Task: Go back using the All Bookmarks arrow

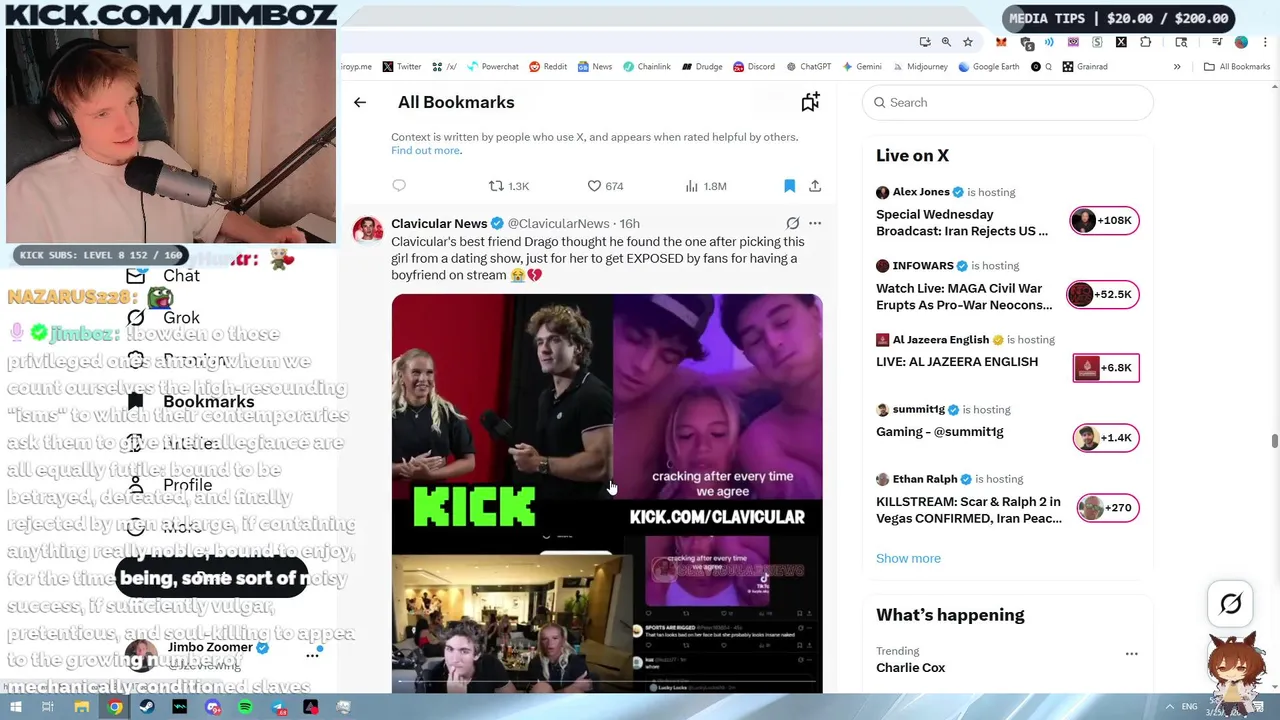Action: coord(360,102)
